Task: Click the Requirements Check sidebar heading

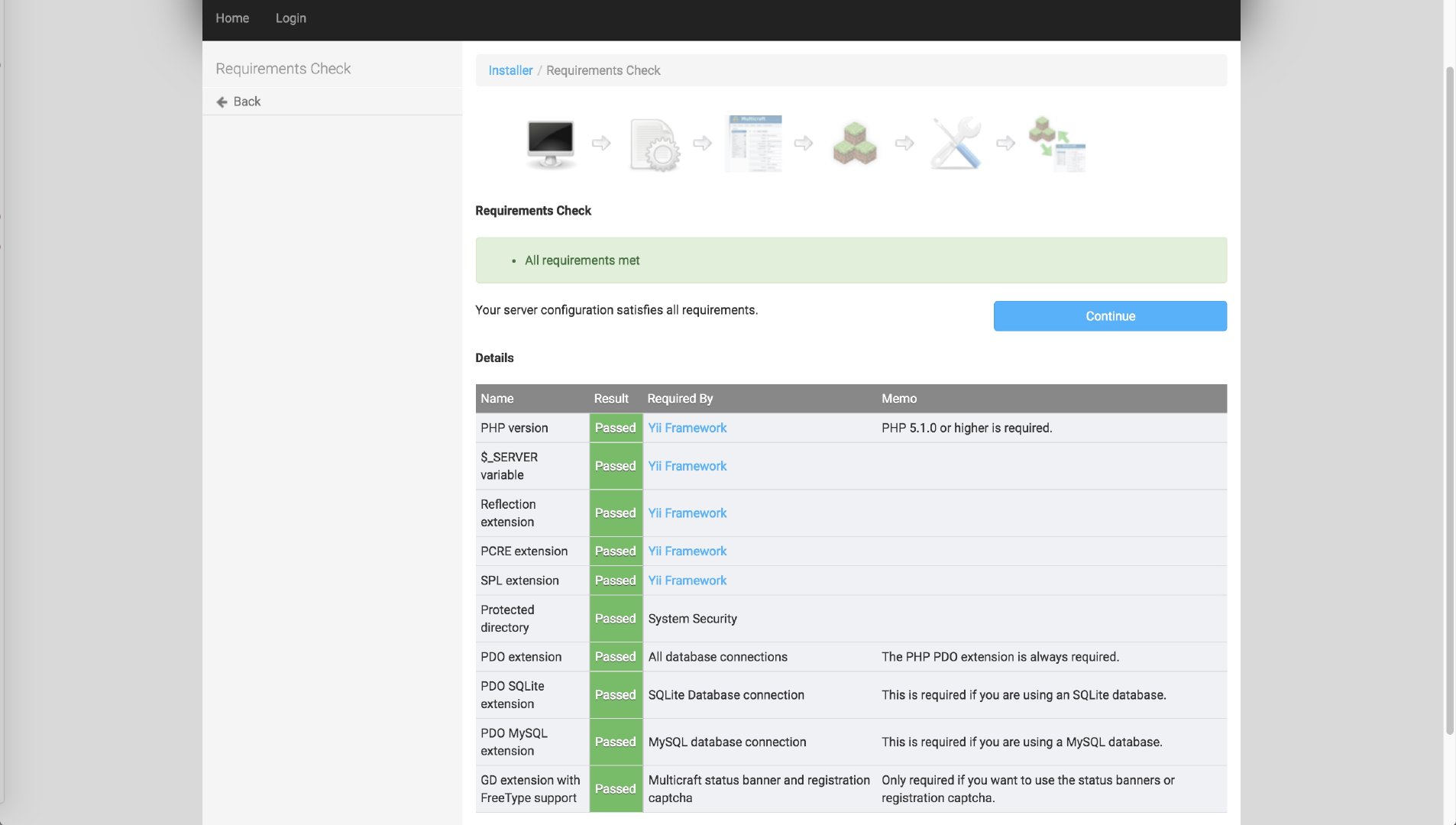Action: [x=283, y=69]
